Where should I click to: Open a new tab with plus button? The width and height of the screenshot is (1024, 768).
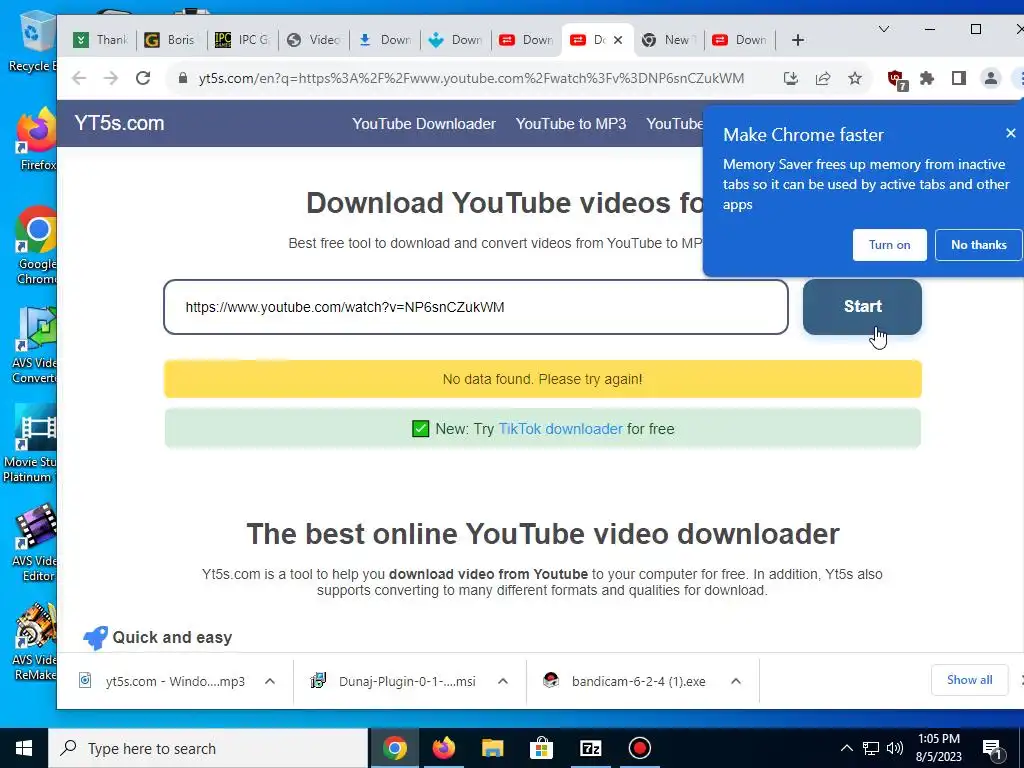point(797,40)
